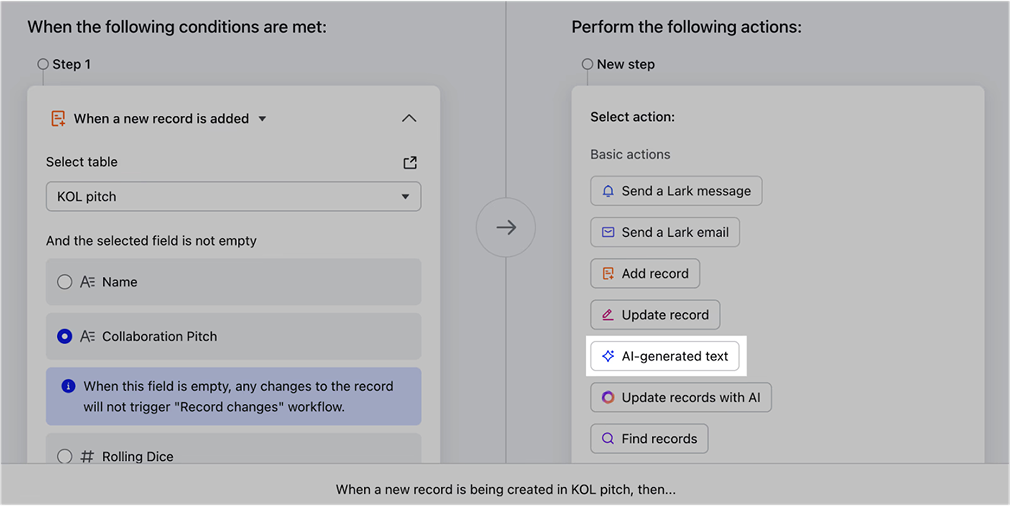Click the pencil icon on Update record
Viewport: 1010px width, 506px height.
click(x=608, y=315)
